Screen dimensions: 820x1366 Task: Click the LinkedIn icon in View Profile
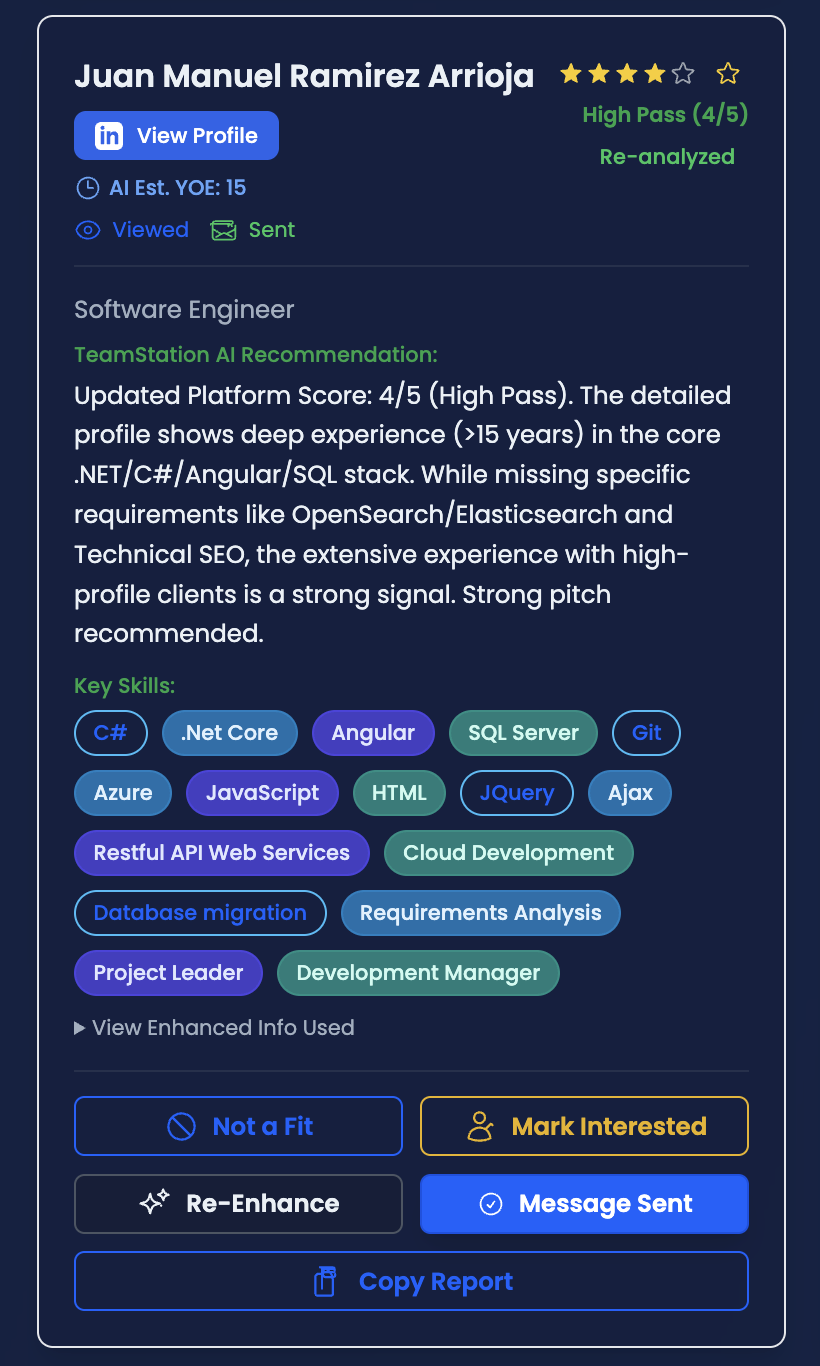(x=109, y=136)
